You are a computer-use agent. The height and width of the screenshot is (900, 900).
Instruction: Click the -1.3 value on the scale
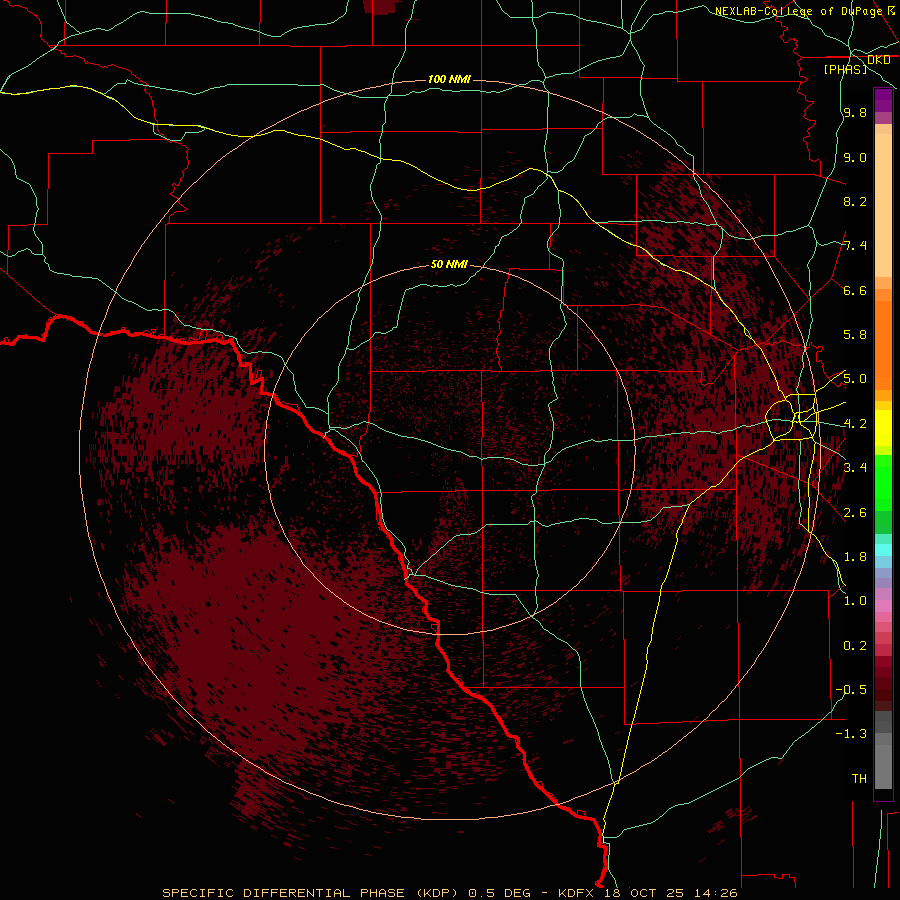click(851, 734)
